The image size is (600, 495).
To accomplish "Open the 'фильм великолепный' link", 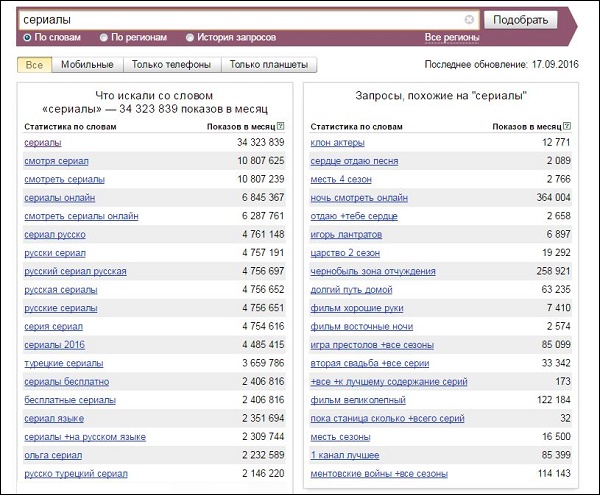I will tap(358, 400).
